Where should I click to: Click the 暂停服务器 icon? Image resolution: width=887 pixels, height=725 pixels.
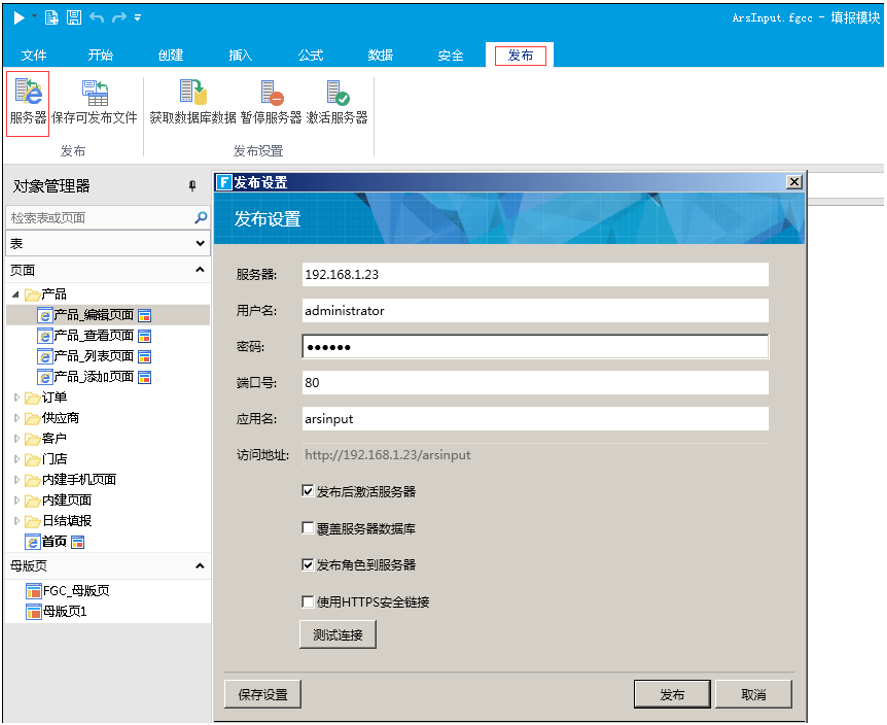click(x=271, y=95)
